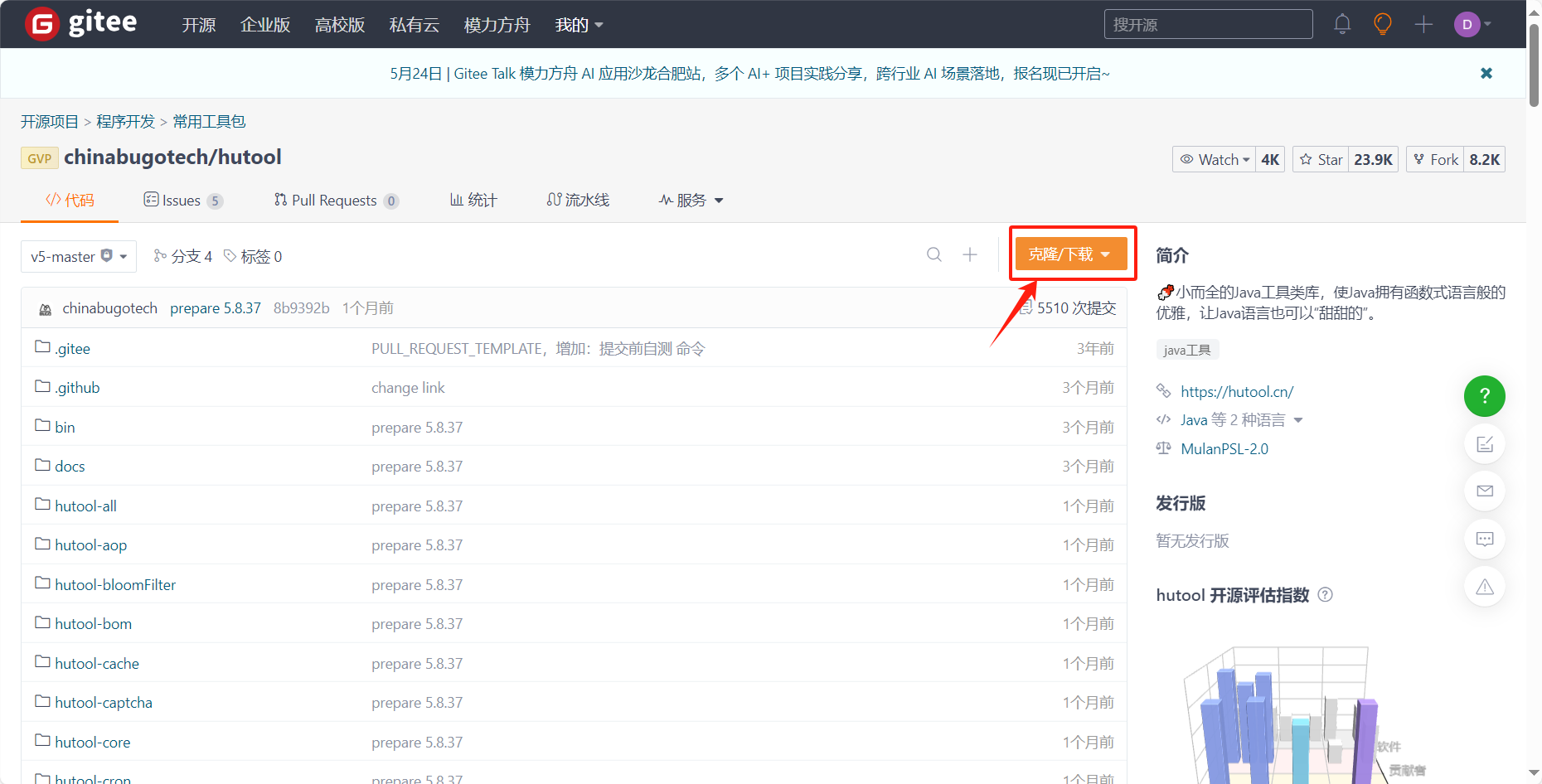
Task: Open the 分支 4 branches link
Action: tap(183, 256)
